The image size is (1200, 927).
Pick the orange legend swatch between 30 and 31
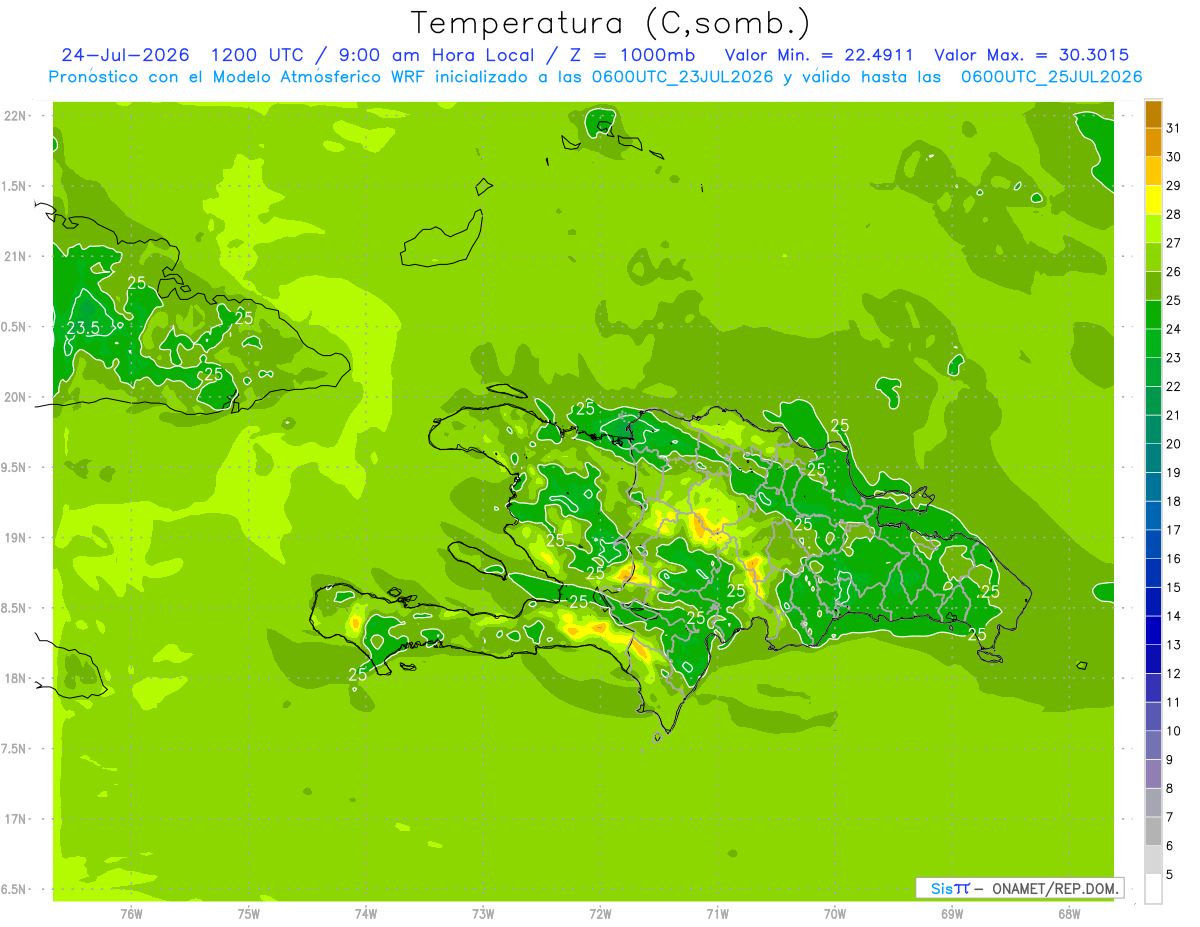click(x=1153, y=143)
